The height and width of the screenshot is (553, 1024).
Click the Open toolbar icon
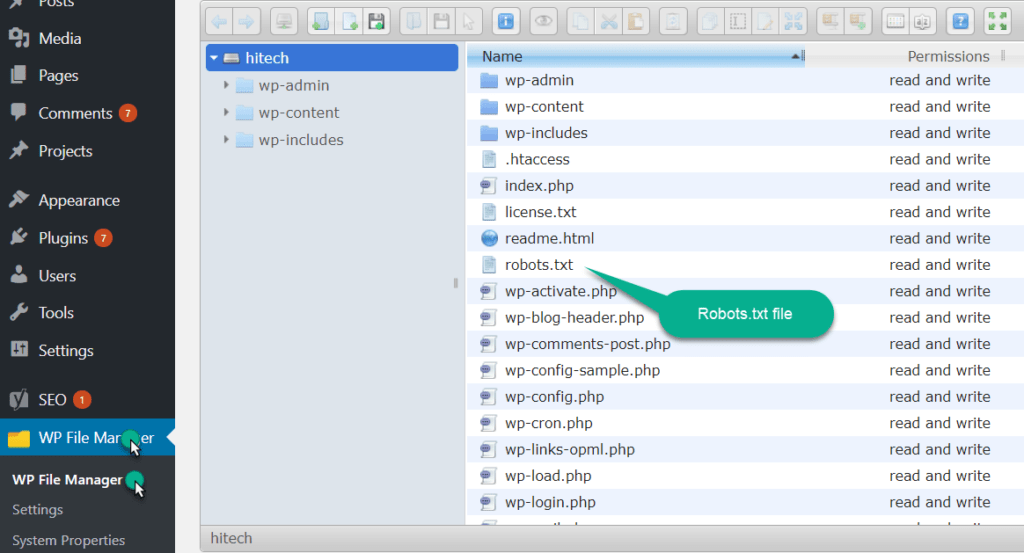(x=414, y=22)
